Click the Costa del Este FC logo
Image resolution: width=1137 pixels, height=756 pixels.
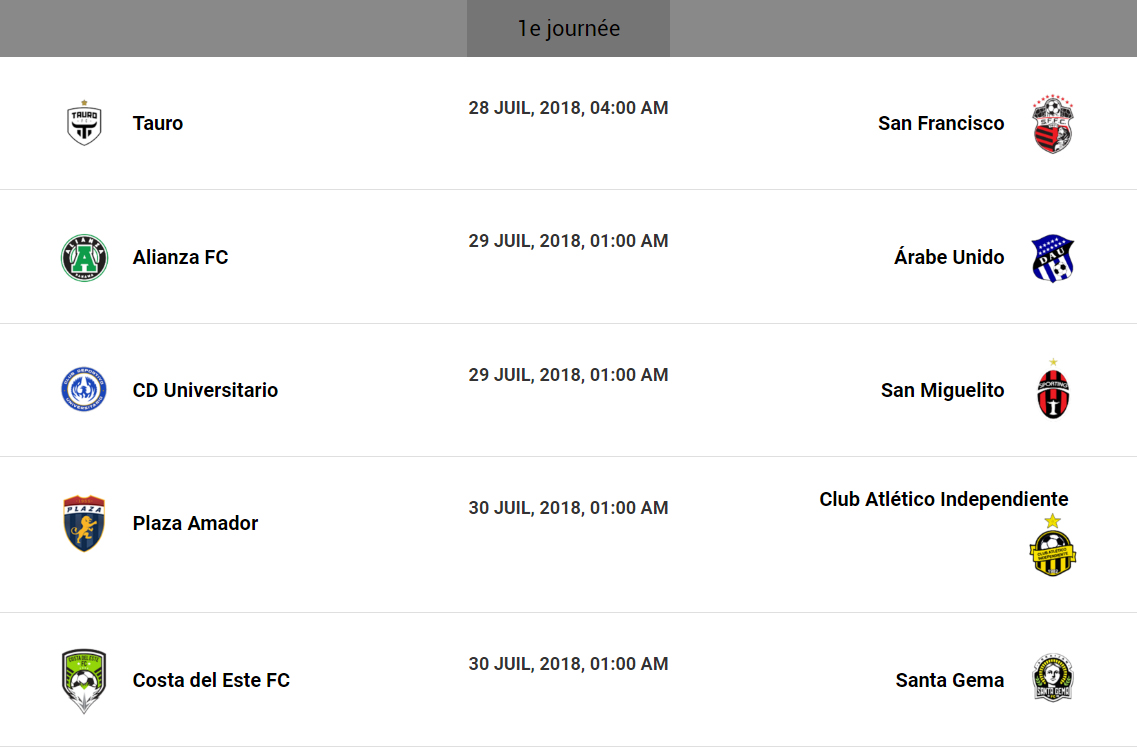click(84, 681)
